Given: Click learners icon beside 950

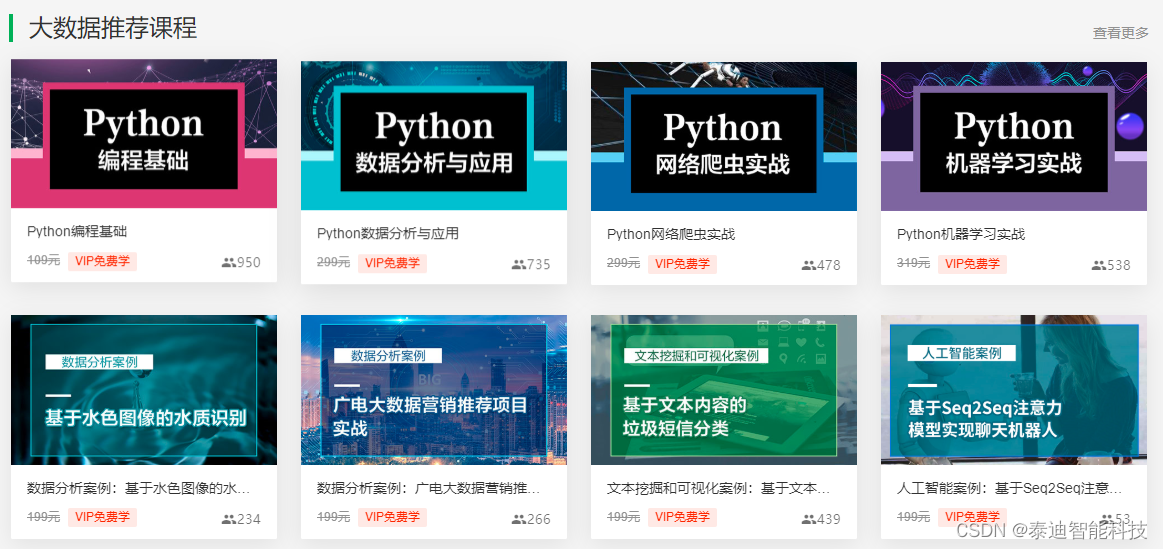Looking at the screenshot, I should (228, 263).
